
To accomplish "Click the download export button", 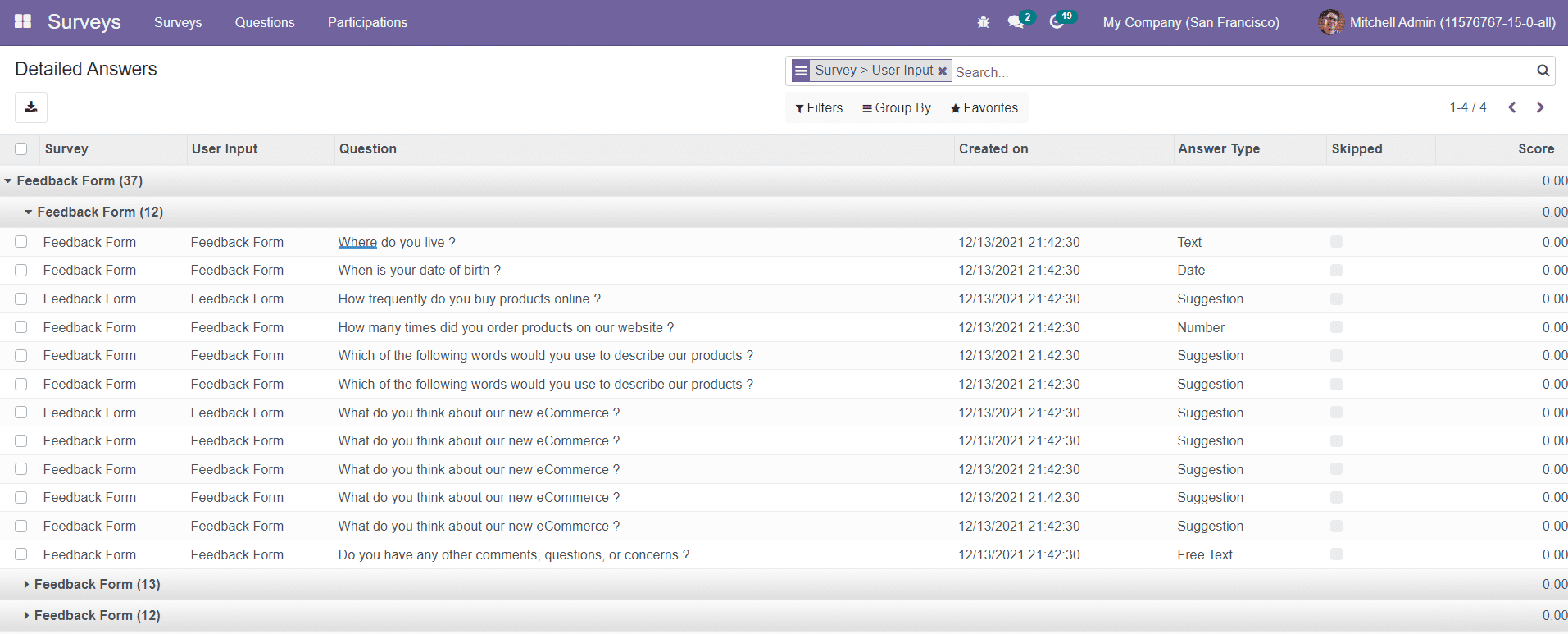I will [x=31, y=107].
